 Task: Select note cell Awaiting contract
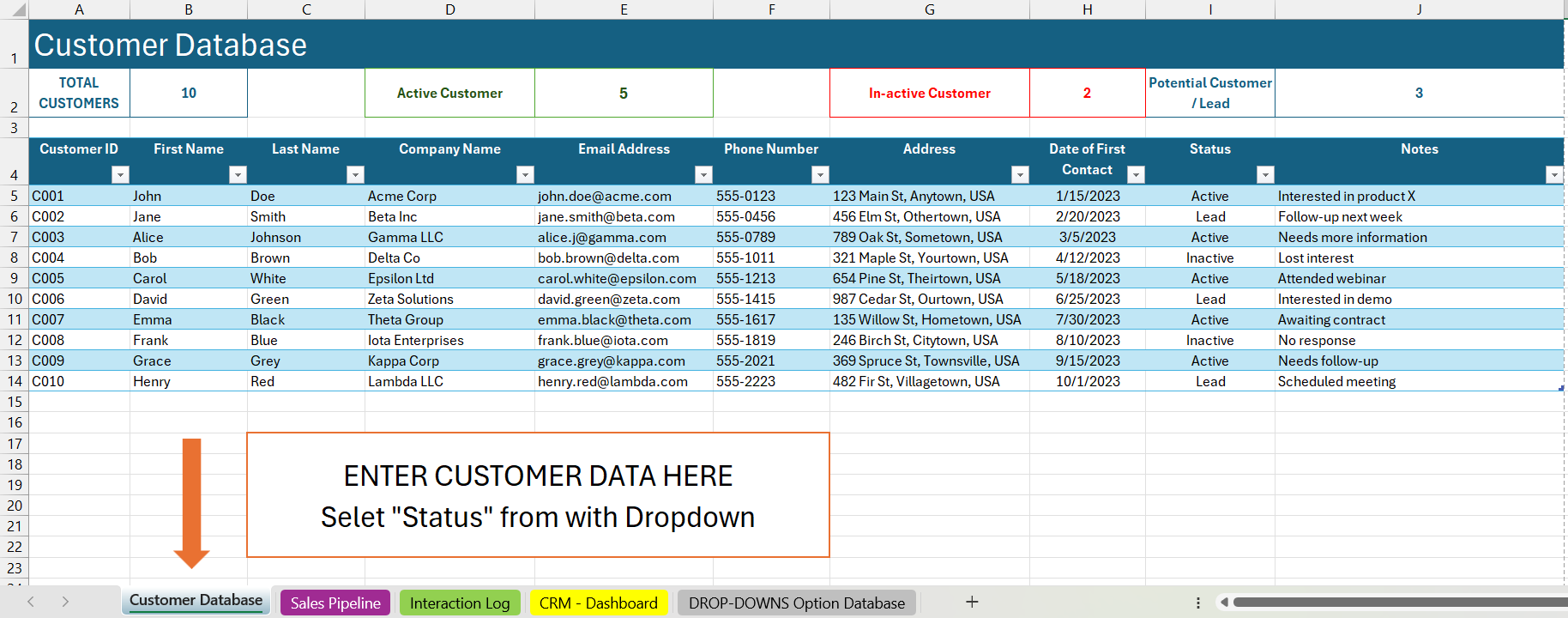pos(1420,319)
